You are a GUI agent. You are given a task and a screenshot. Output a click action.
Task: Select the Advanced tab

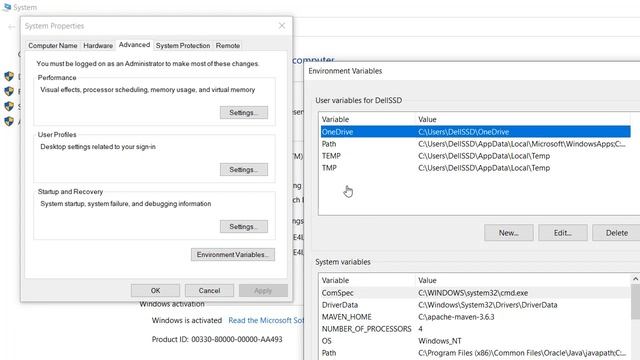(134, 44)
